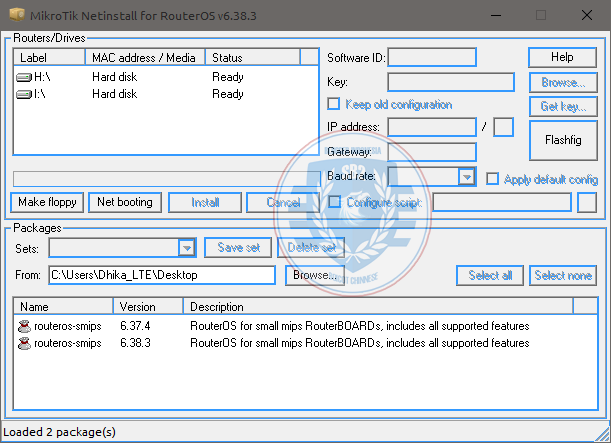
Task: Click into the IP address field
Action: [432, 127]
